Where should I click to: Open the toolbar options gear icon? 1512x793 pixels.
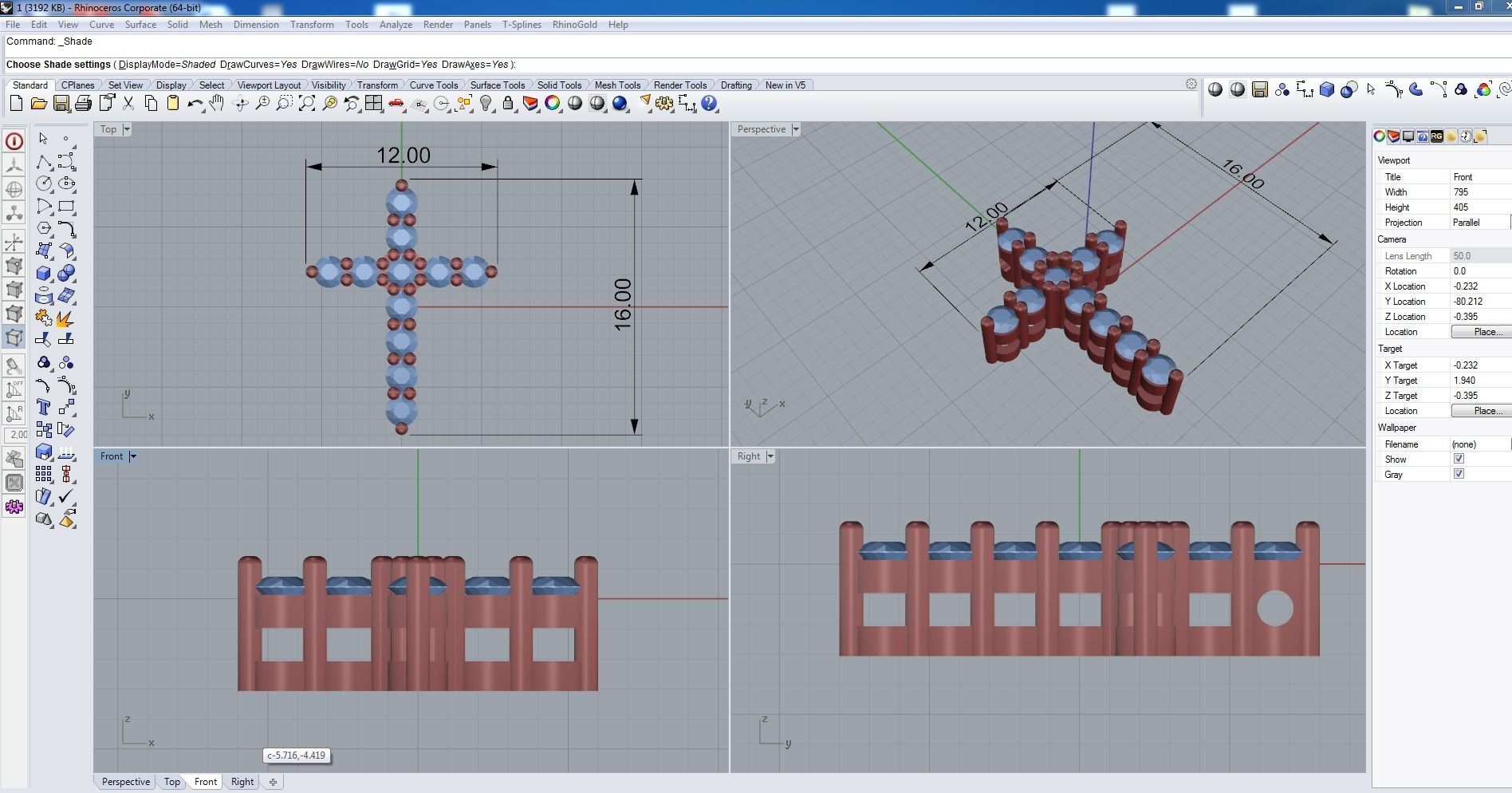pyautogui.click(x=1191, y=84)
